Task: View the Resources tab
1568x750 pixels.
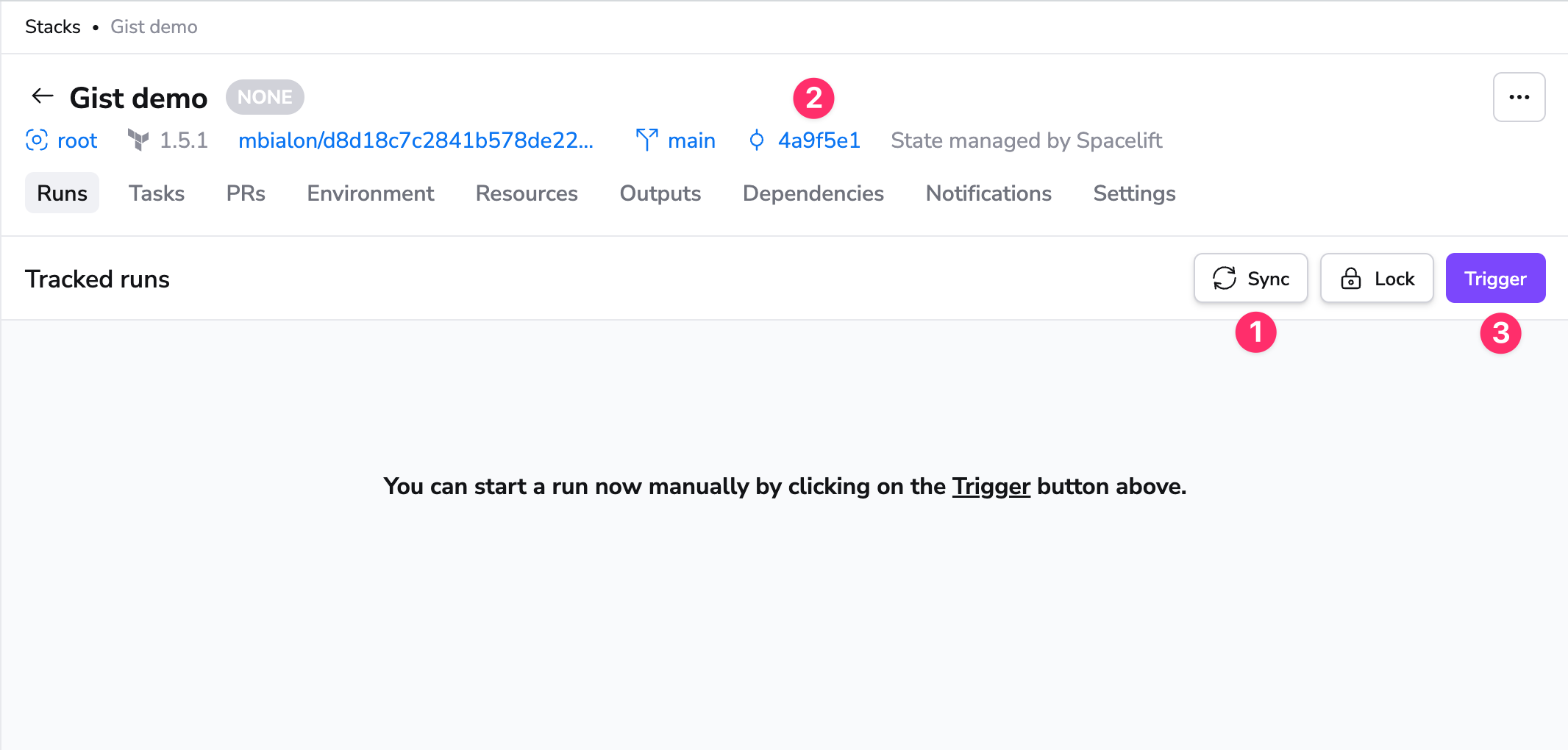Action: pos(527,193)
